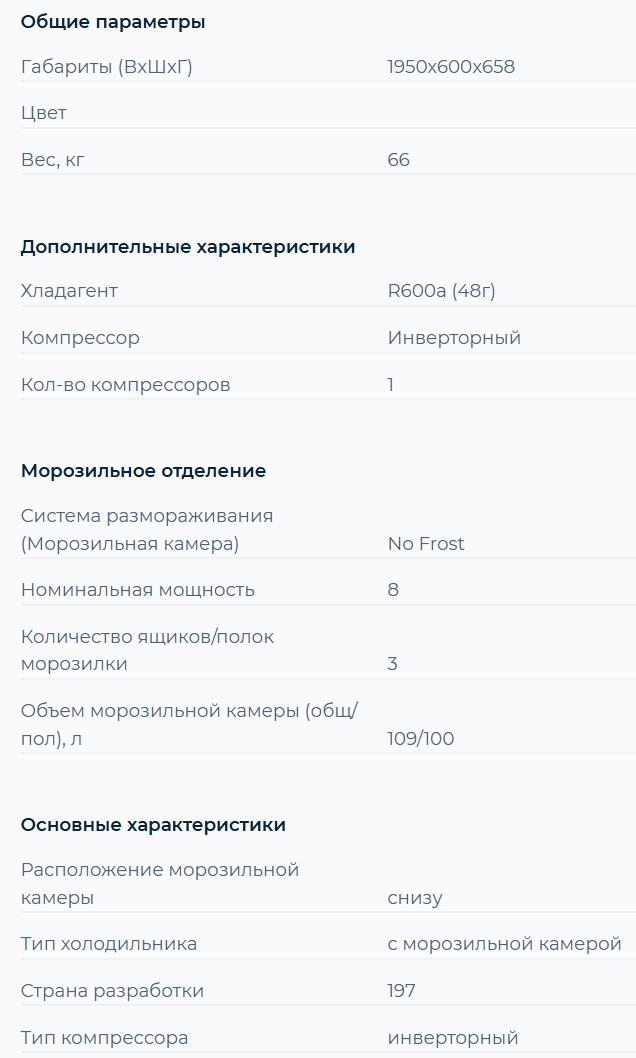Select the Номинальная мощность label
Viewport: 636px width, 1058px height.
(x=138, y=590)
